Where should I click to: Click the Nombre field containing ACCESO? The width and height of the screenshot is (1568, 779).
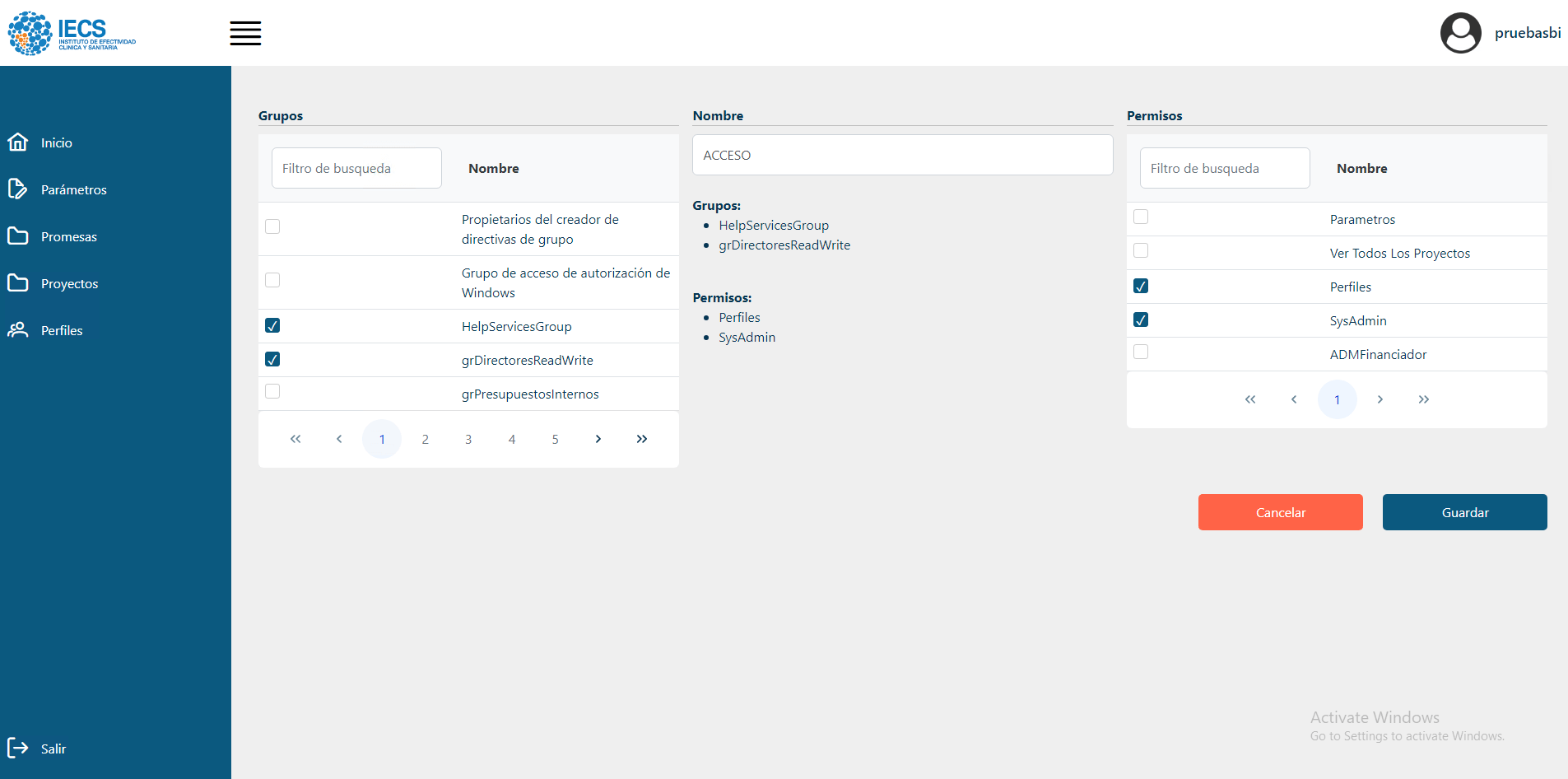pyautogui.click(x=902, y=156)
